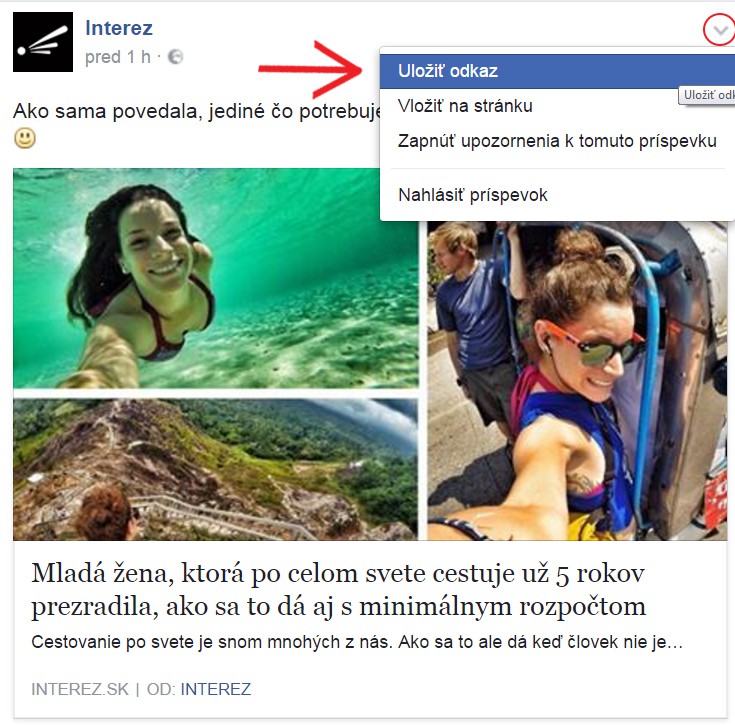Screen dimensions: 735x725
Task: Click the "pred 1 h" timestamp
Action: pos(118,57)
